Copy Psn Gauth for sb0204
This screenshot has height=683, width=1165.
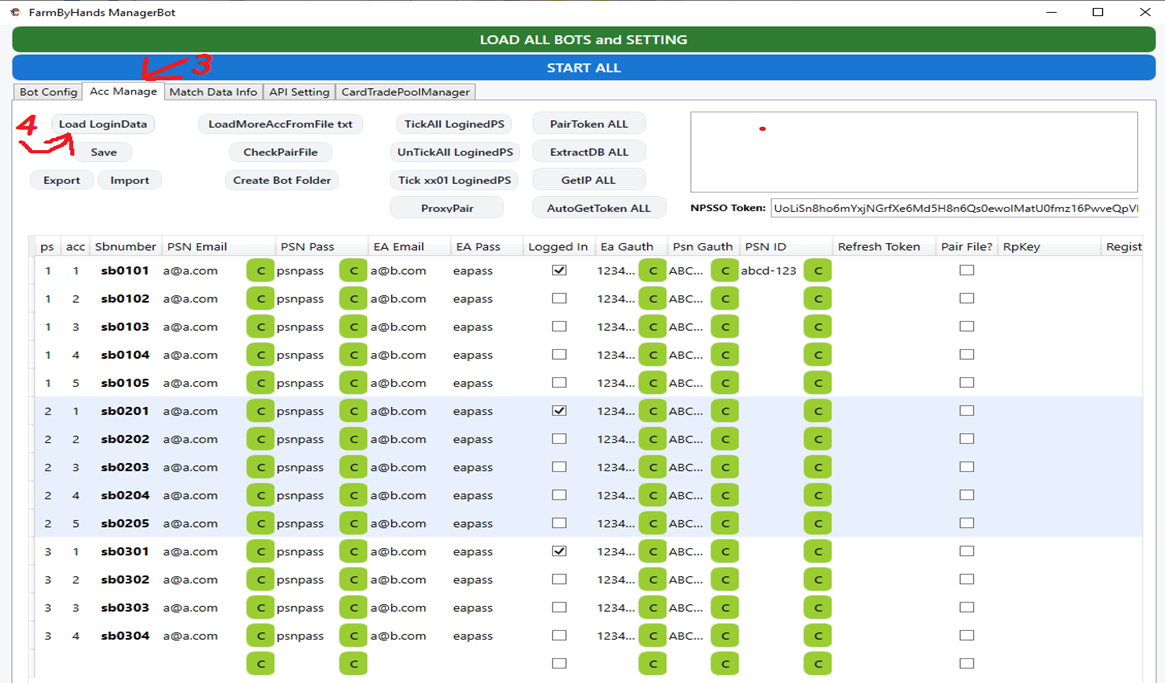(724, 496)
